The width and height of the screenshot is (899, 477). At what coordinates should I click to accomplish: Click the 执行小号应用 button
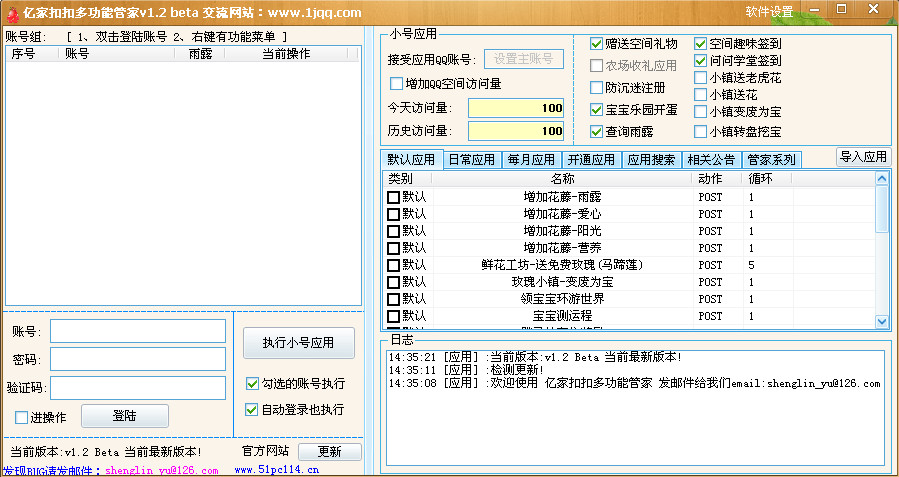[x=298, y=343]
